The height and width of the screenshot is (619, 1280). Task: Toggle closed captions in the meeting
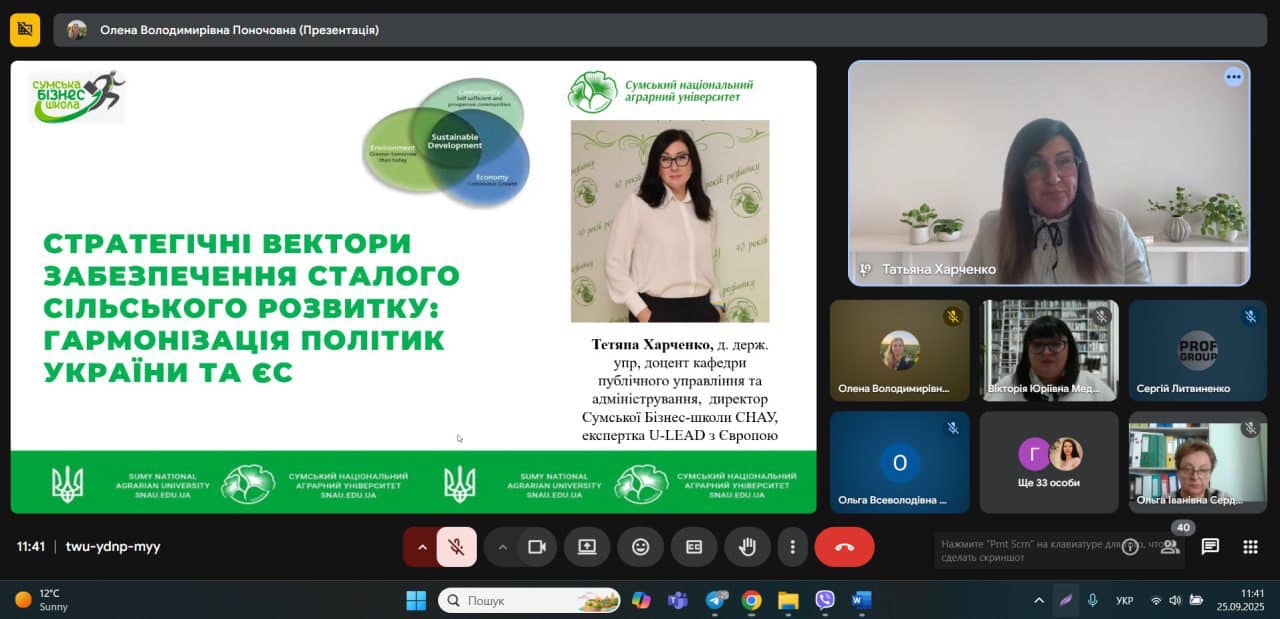(694, 547)
